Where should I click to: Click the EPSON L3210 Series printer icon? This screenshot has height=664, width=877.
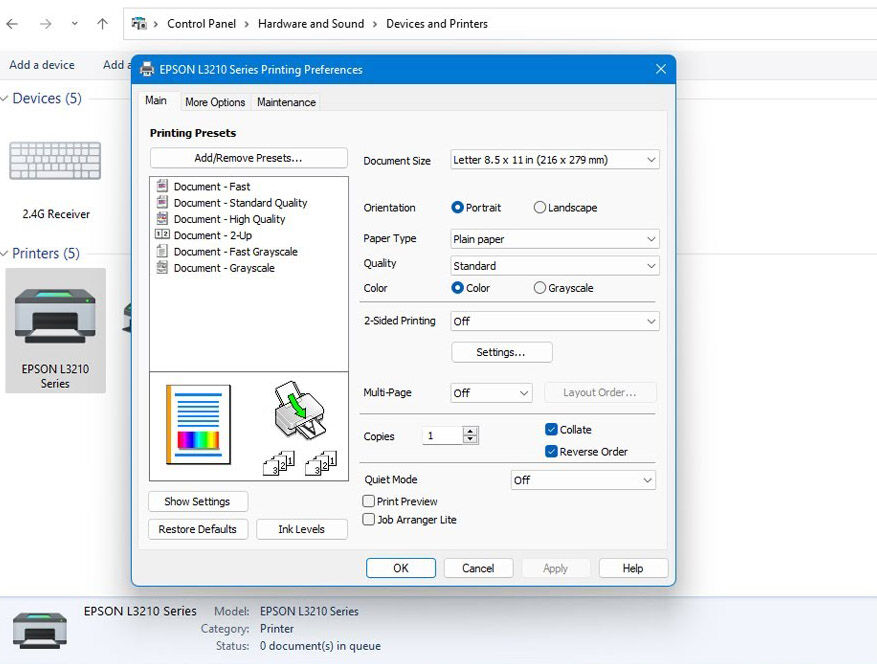(55, 316)
